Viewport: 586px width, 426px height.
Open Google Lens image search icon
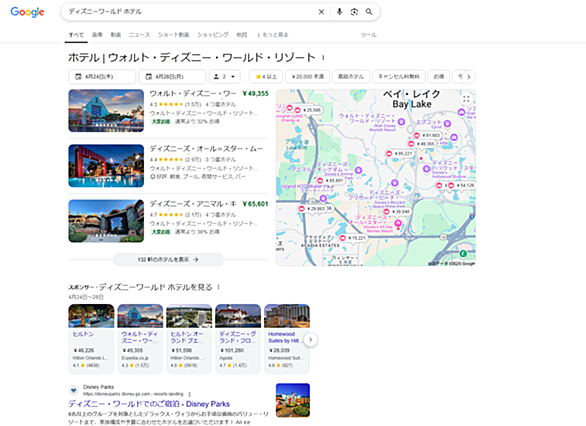354,12
